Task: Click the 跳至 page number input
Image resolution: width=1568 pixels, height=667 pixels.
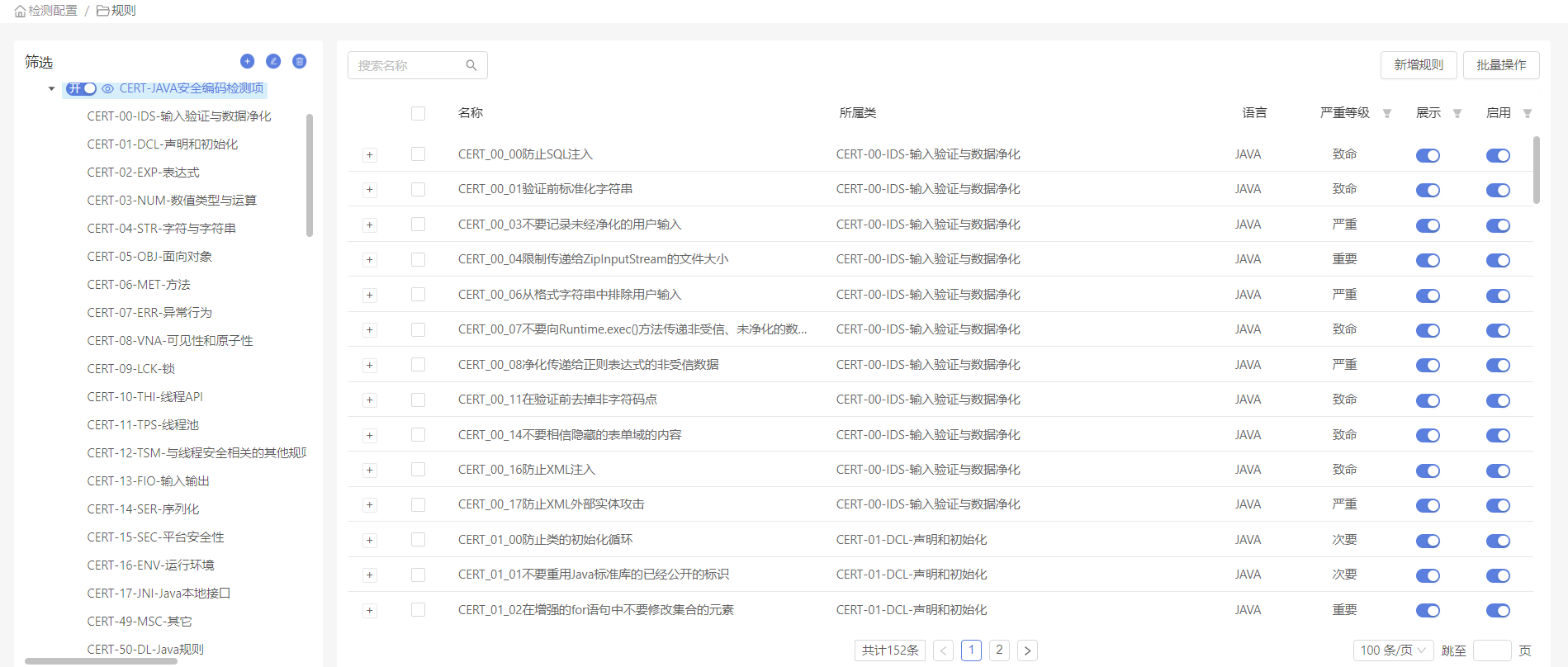Action: (1492, 650)
